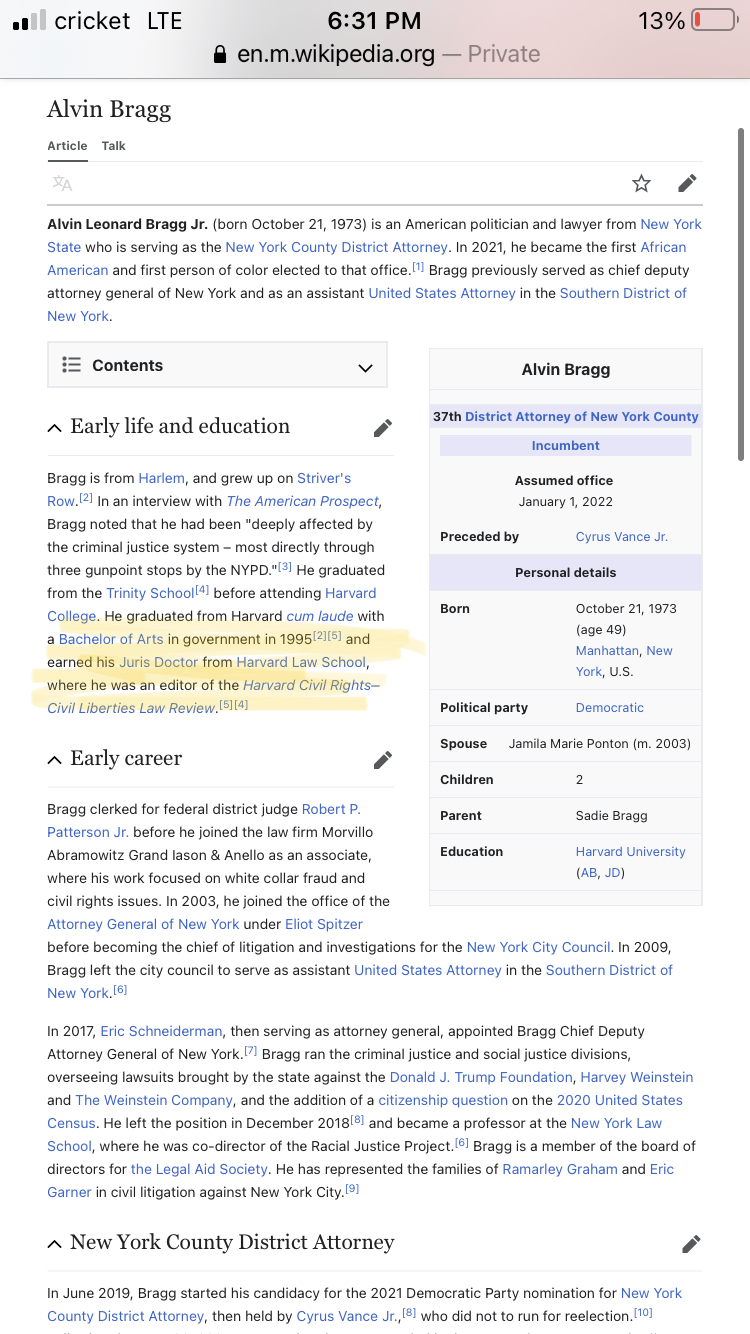Tap the battery indicator in status bar

coord(714,20)
